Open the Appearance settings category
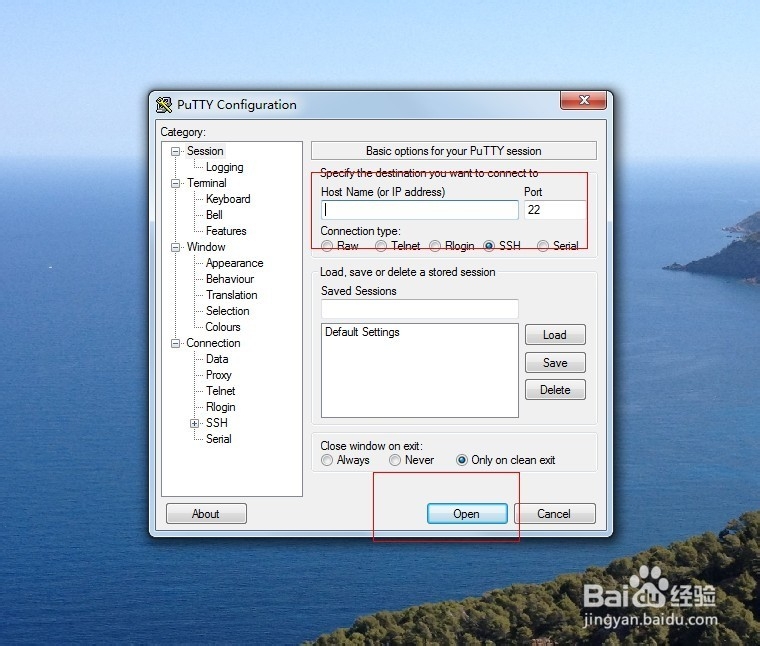 pyautogui.click(x=235, y=263)
